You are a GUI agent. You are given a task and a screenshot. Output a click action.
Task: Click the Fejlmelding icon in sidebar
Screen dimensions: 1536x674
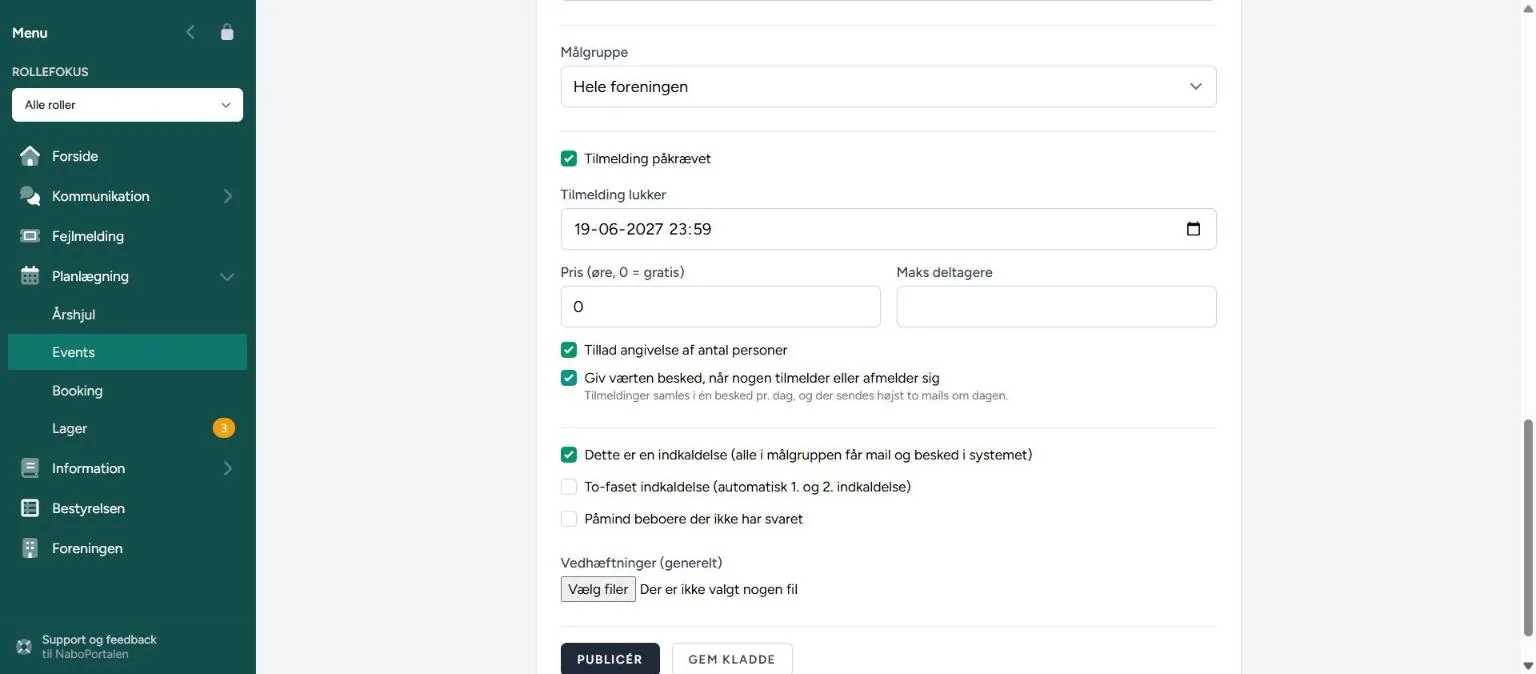pos(30,236)
